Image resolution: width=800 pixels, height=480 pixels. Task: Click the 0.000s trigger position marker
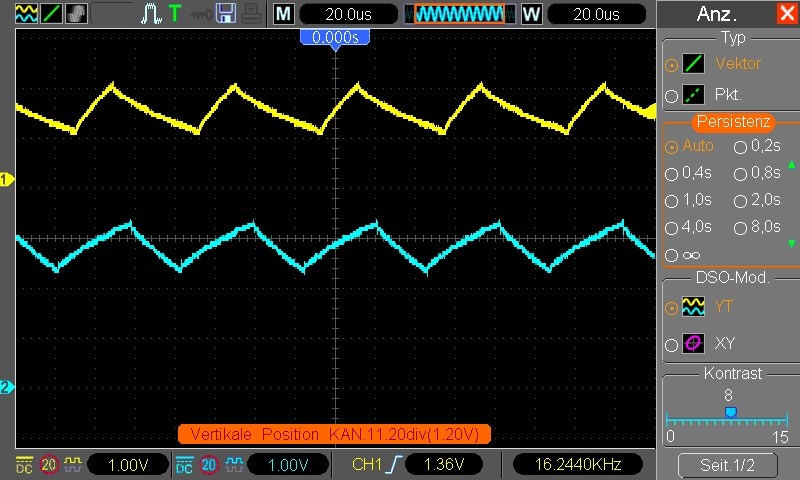[335, 38]
